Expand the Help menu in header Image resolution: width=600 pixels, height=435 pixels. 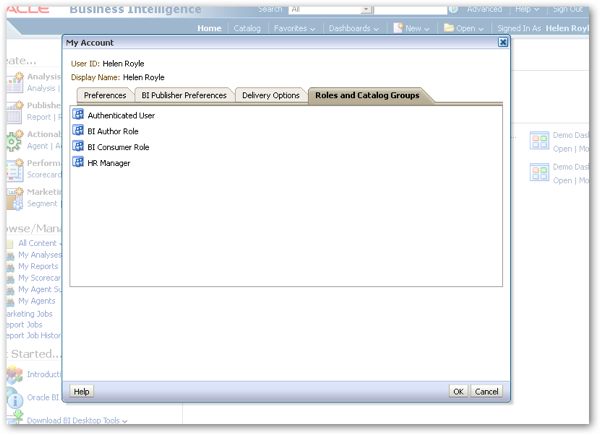point(527,9)
